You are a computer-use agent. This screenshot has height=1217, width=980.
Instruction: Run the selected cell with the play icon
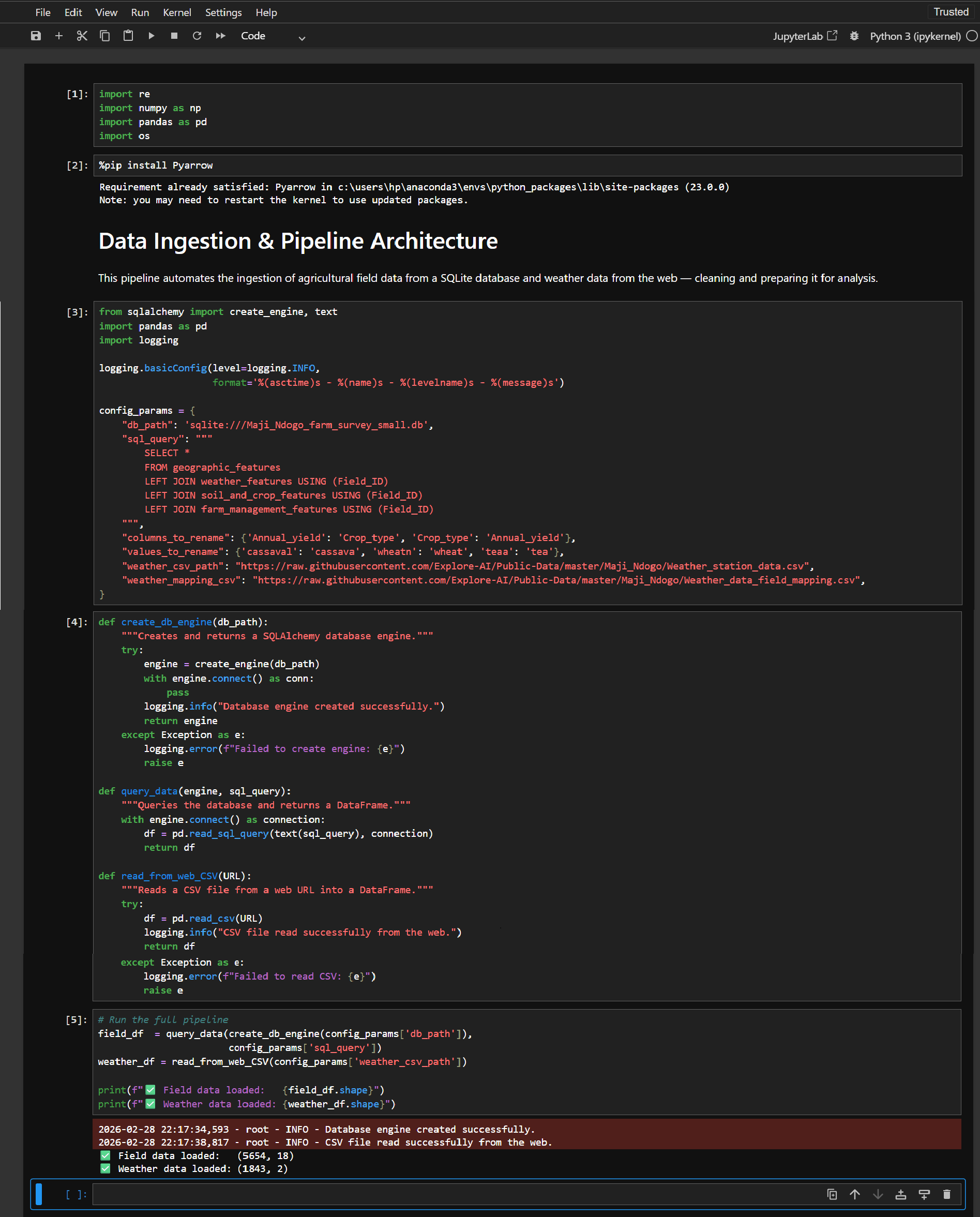(150, 36)
